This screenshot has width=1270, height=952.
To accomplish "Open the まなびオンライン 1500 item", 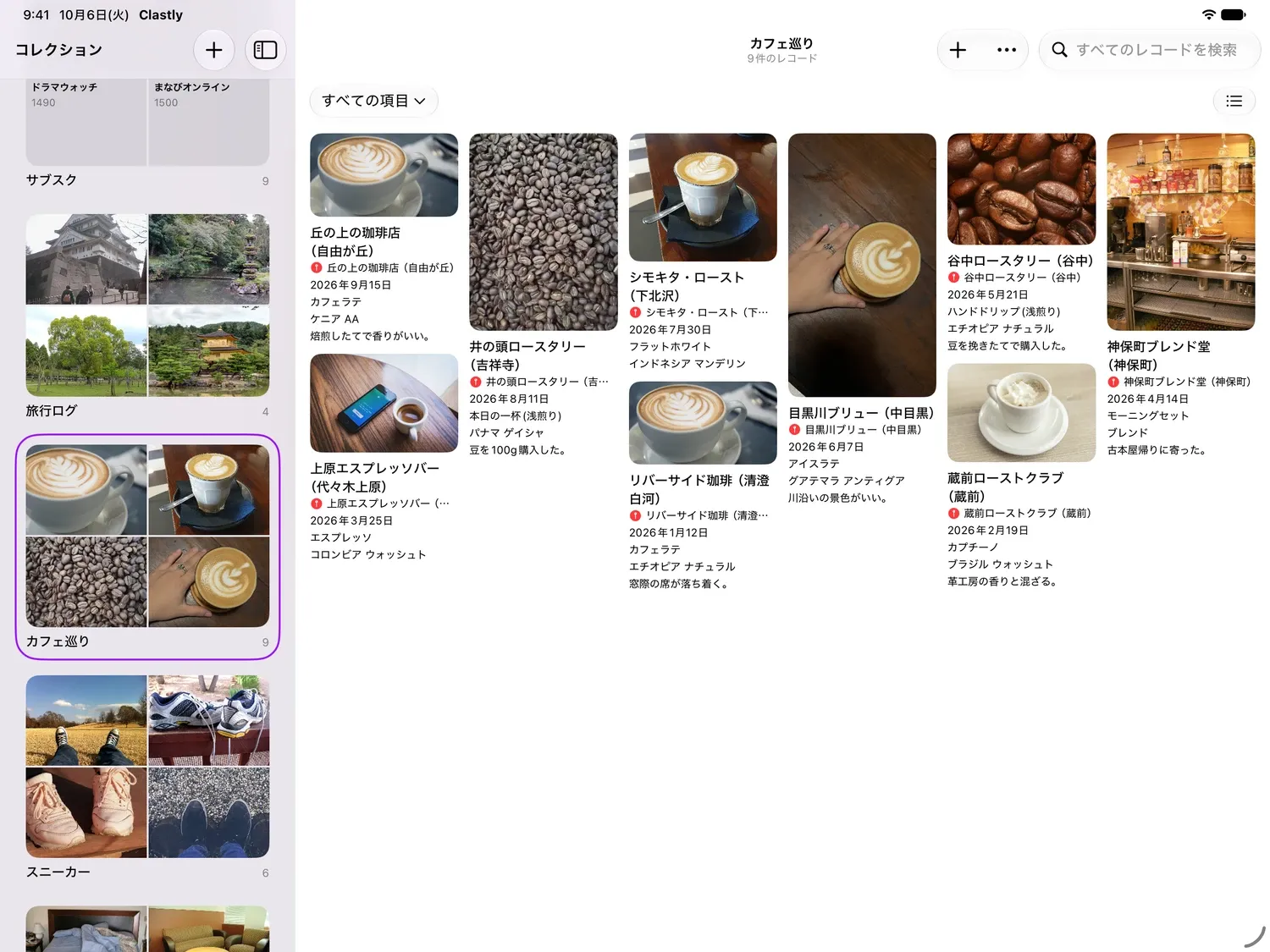I will (x=209, y=121).
